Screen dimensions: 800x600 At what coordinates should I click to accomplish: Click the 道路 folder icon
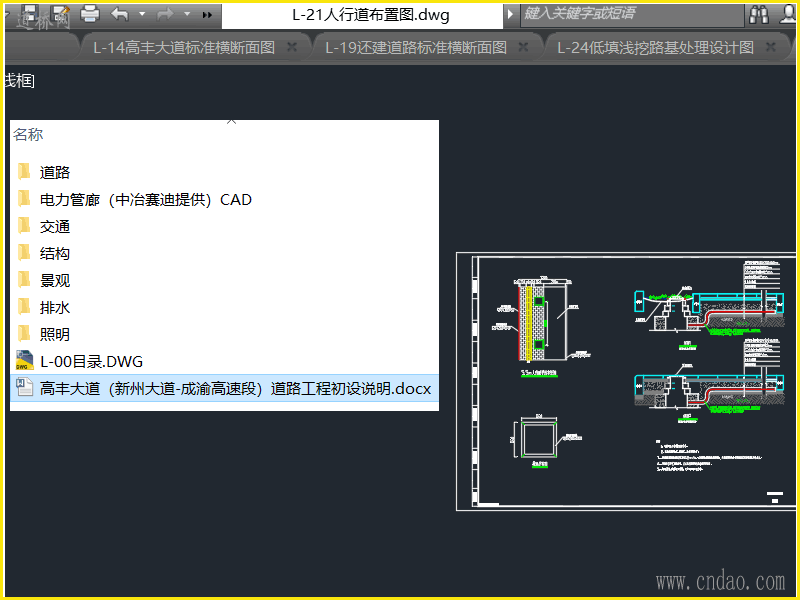point(24,171)
